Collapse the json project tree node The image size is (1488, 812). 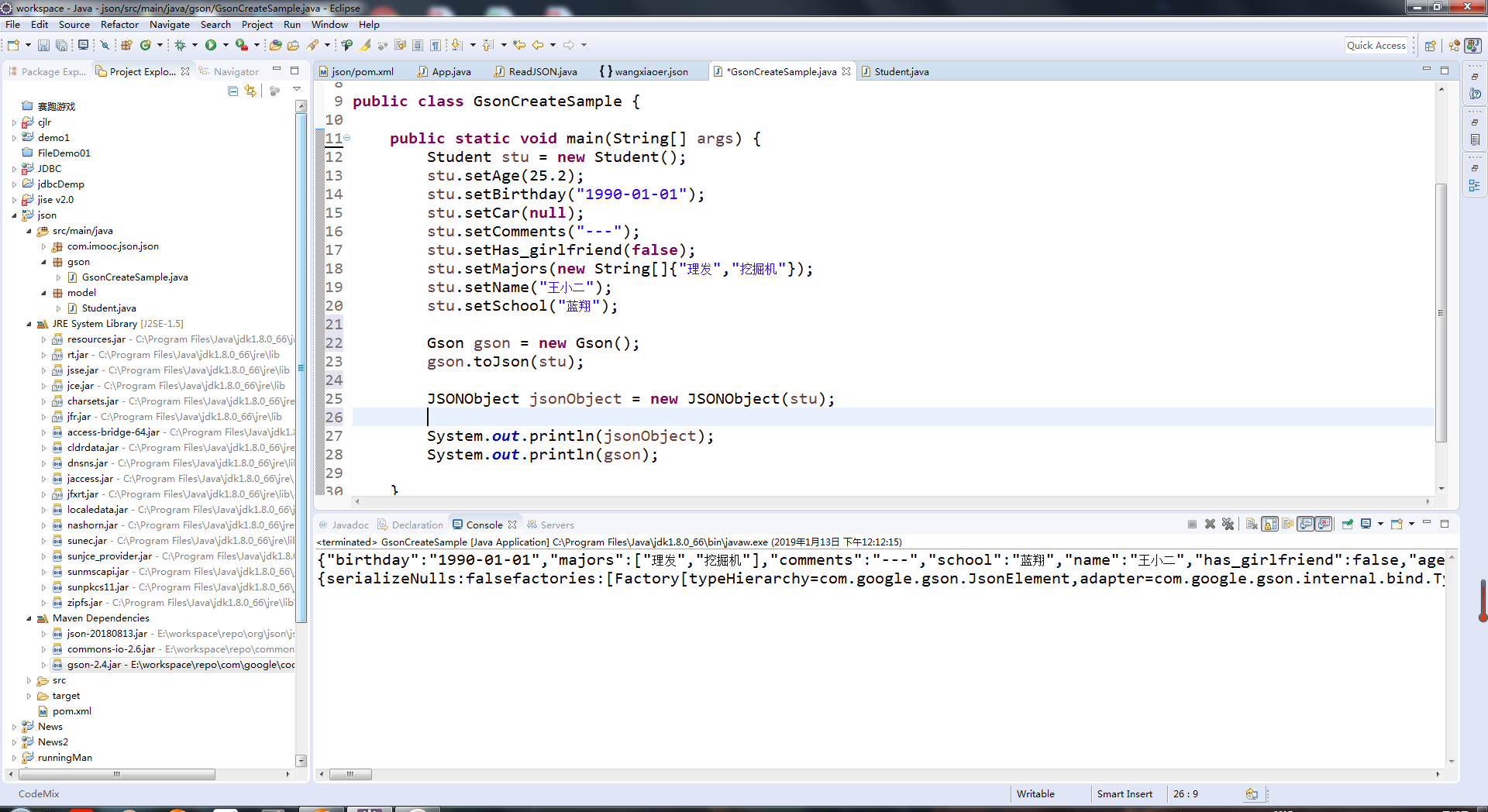click(x=15, y=215)
